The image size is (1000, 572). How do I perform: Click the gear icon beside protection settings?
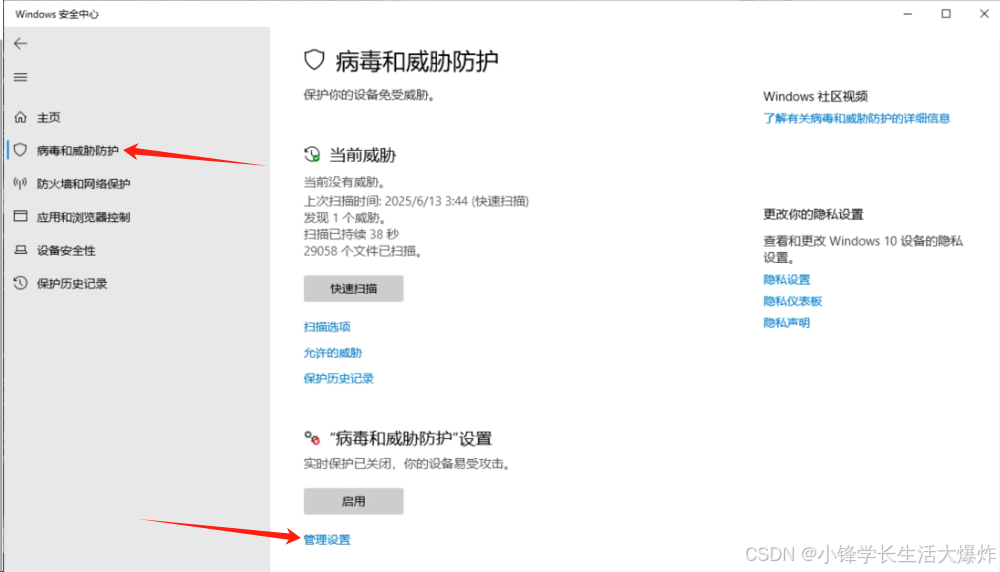[x=312, y=438]
